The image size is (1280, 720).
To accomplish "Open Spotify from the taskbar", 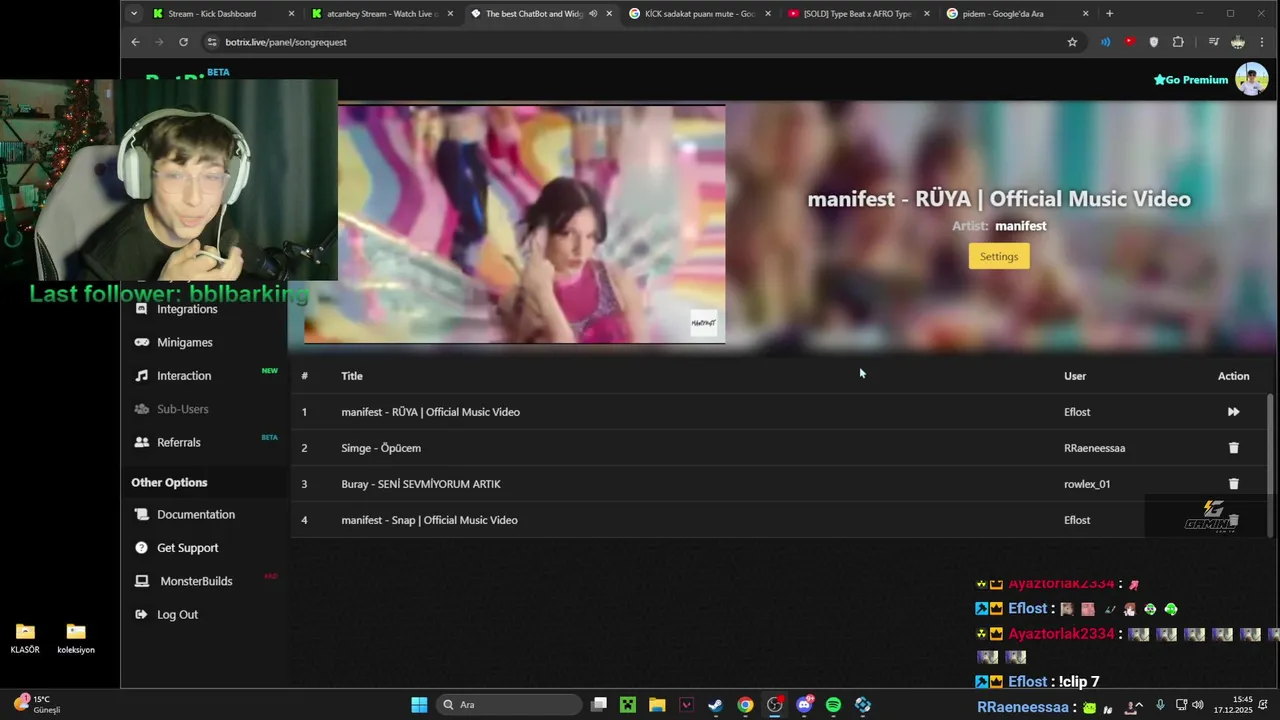I will pyautogui.click(x=833, y=705).
